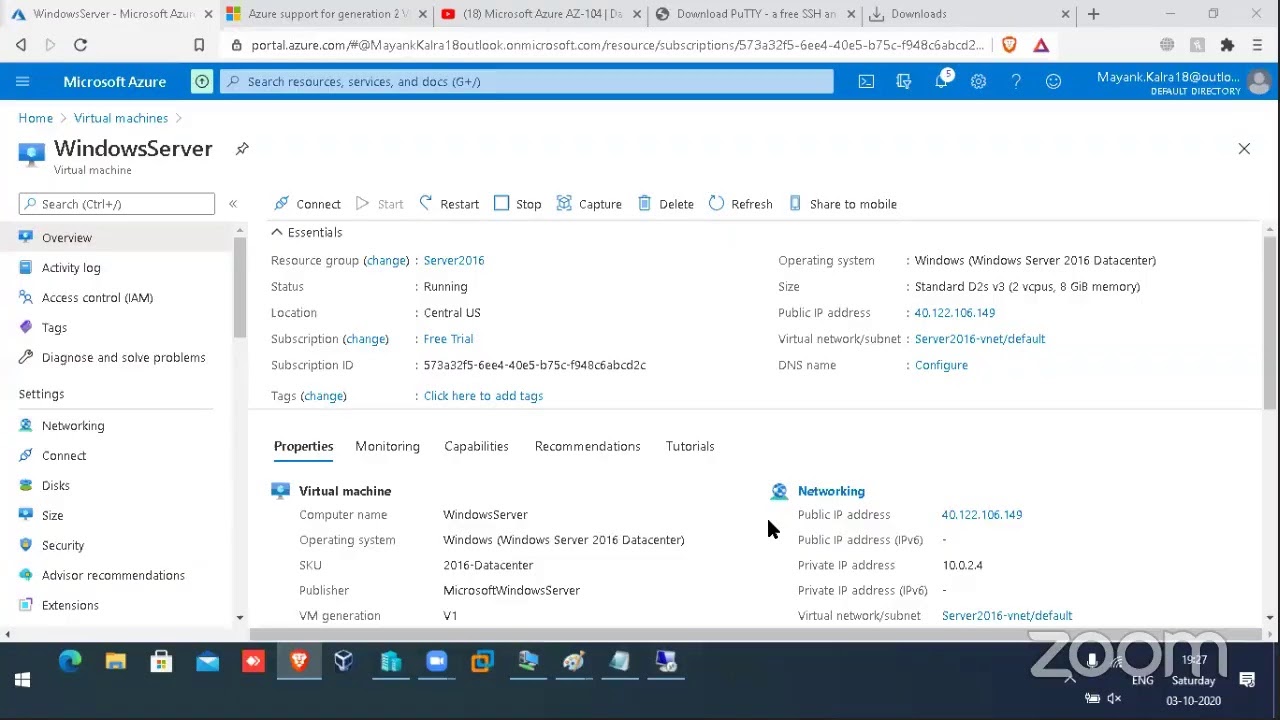The height and width of the screenshot is (720, 1280).
Task: Switch to the Capabilities tab
Action: click(x=476, y=446)
